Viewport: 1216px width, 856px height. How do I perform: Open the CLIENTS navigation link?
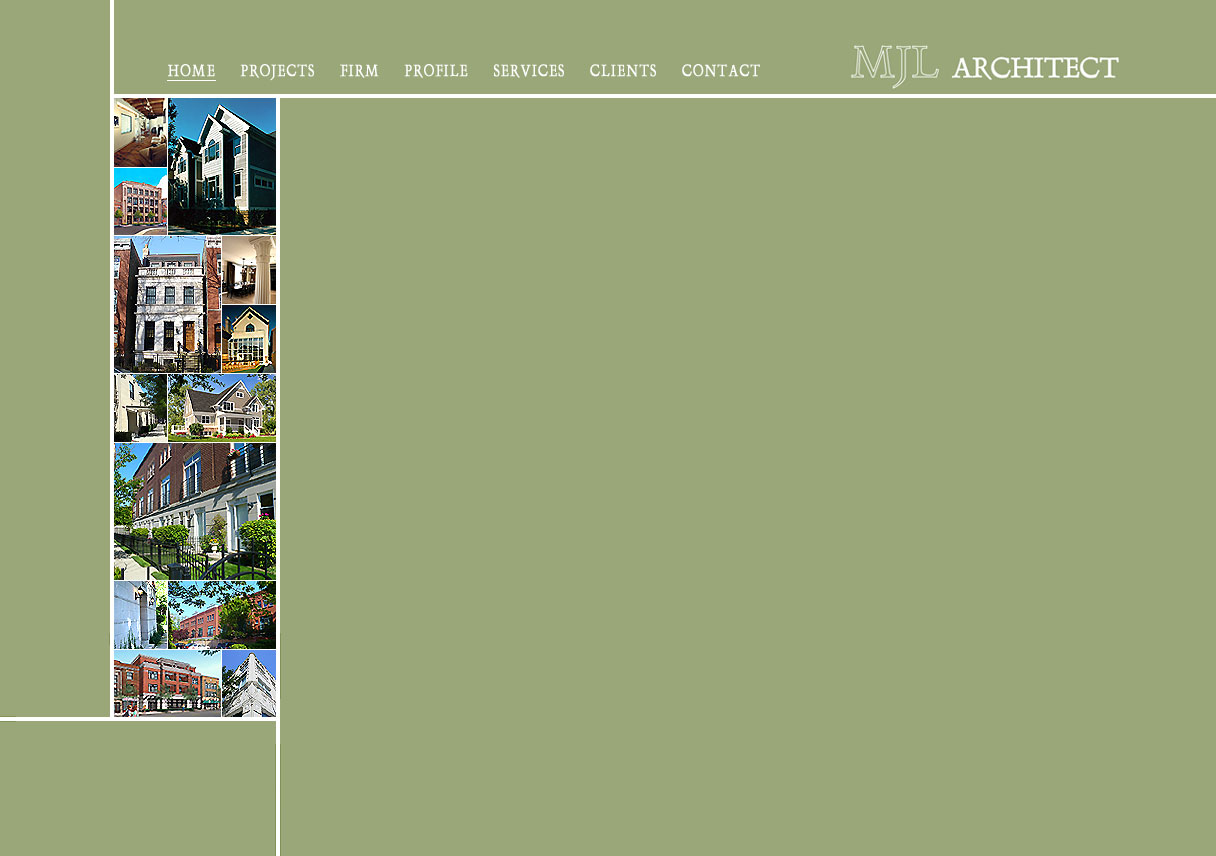pos(624,71)
